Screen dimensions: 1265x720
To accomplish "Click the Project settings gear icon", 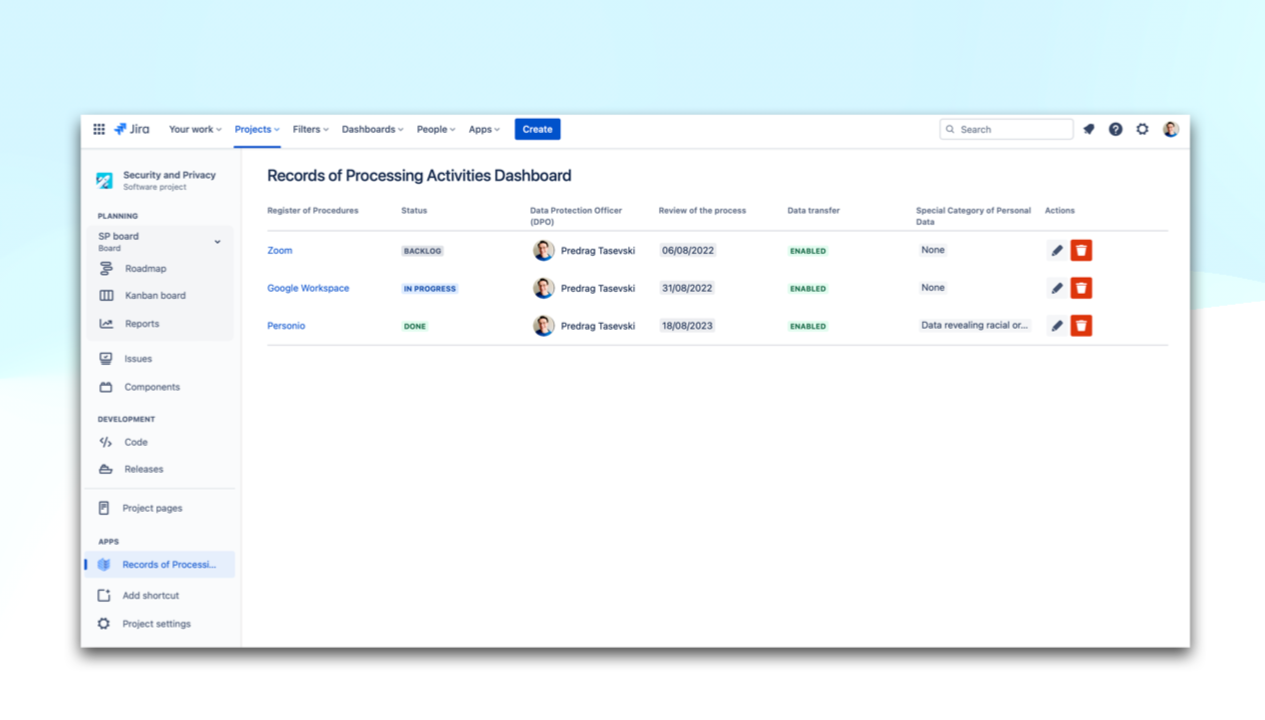I will 104,624.
